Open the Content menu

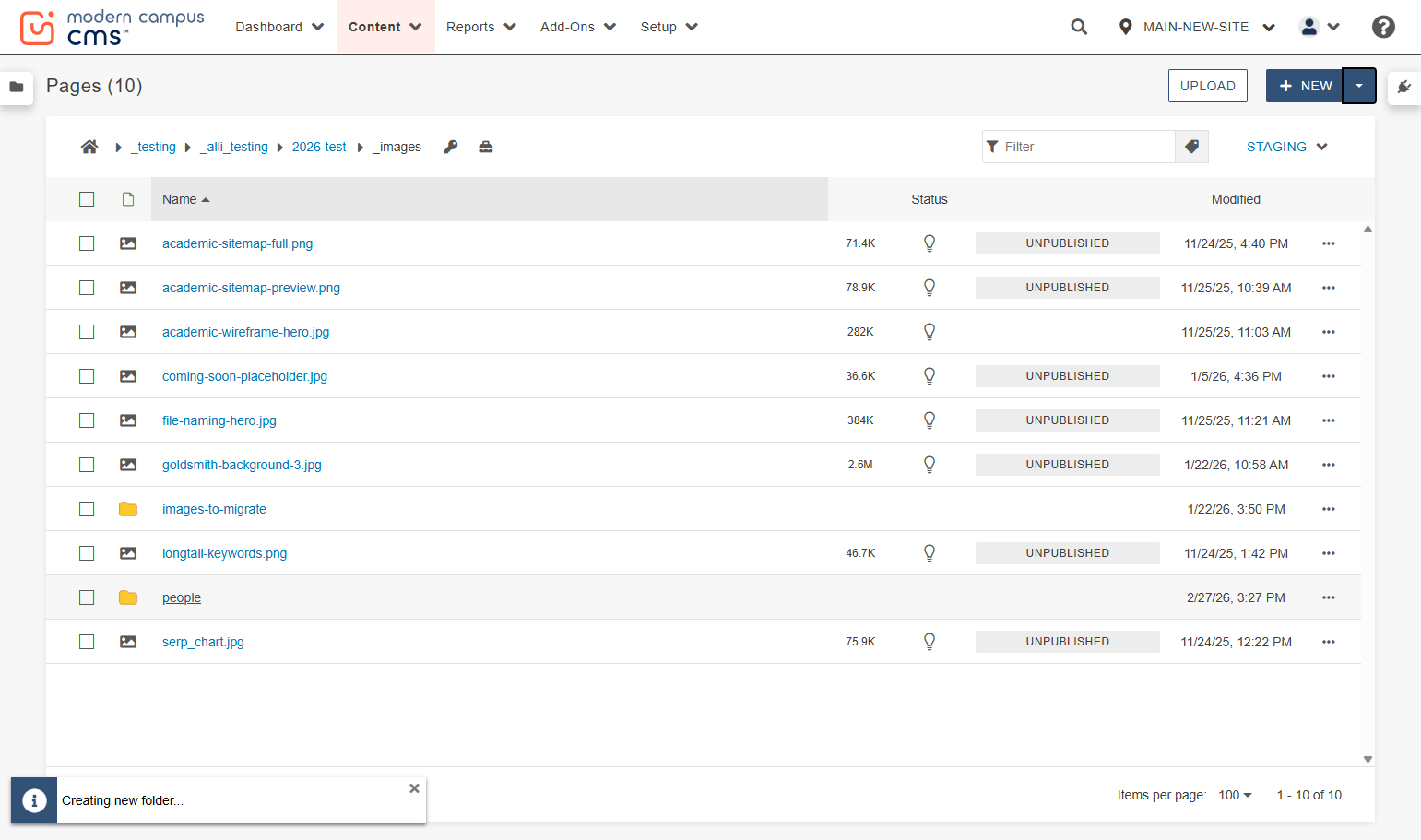coord(385,27)
